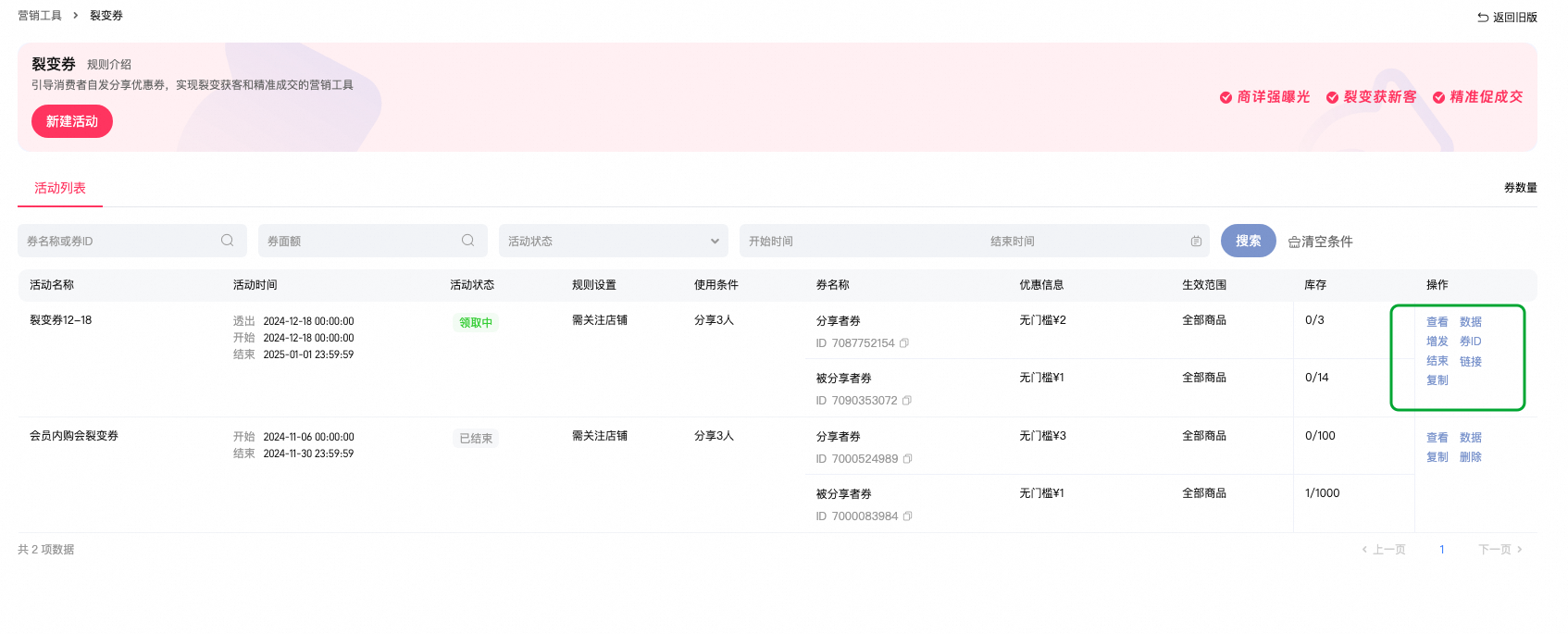The image size is (1568, 634).
Task: Click 复制 for 裂变券12-18
Action: coord(1437,380)
